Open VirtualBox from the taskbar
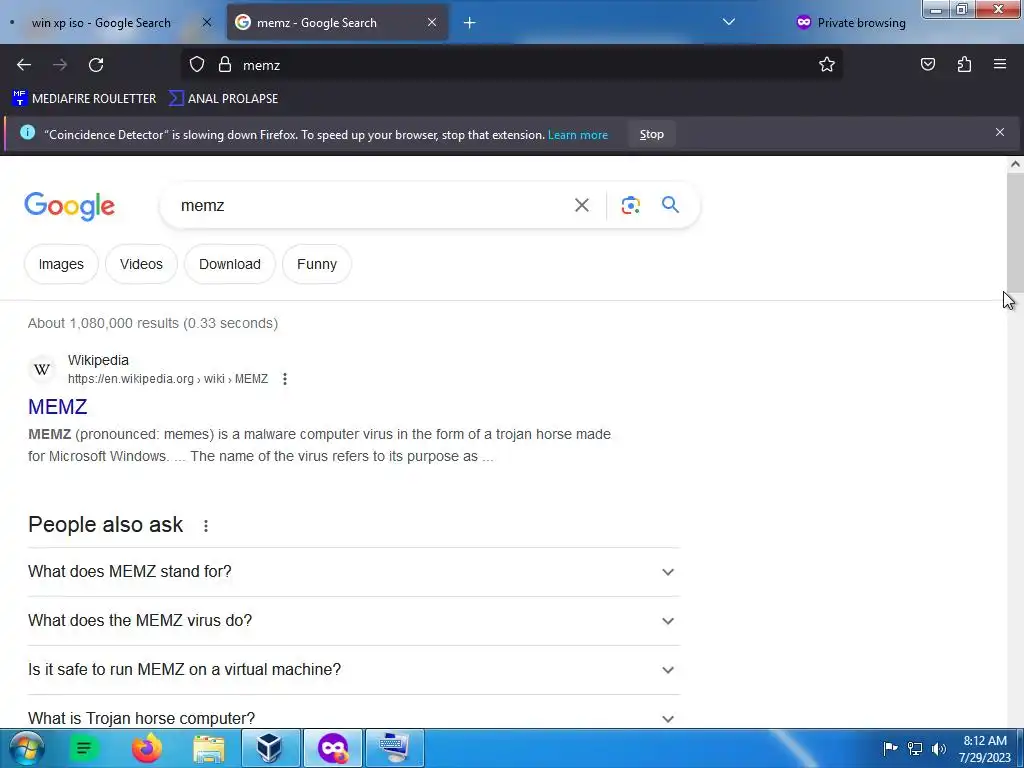This screenshot has height=768, width=1024. [270, 748]
